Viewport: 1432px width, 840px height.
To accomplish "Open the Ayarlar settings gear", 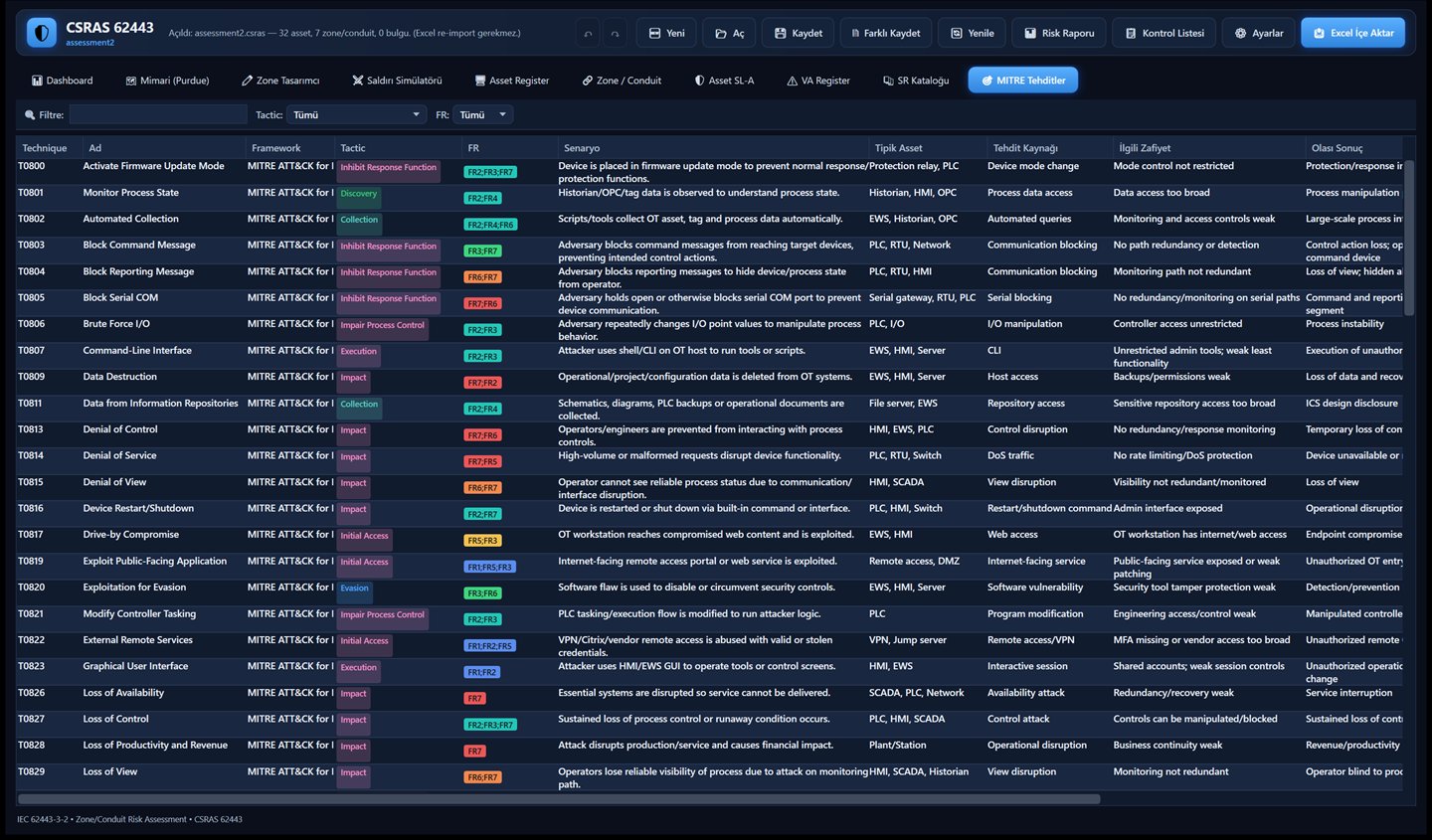I will click(x=1259, y=33).
